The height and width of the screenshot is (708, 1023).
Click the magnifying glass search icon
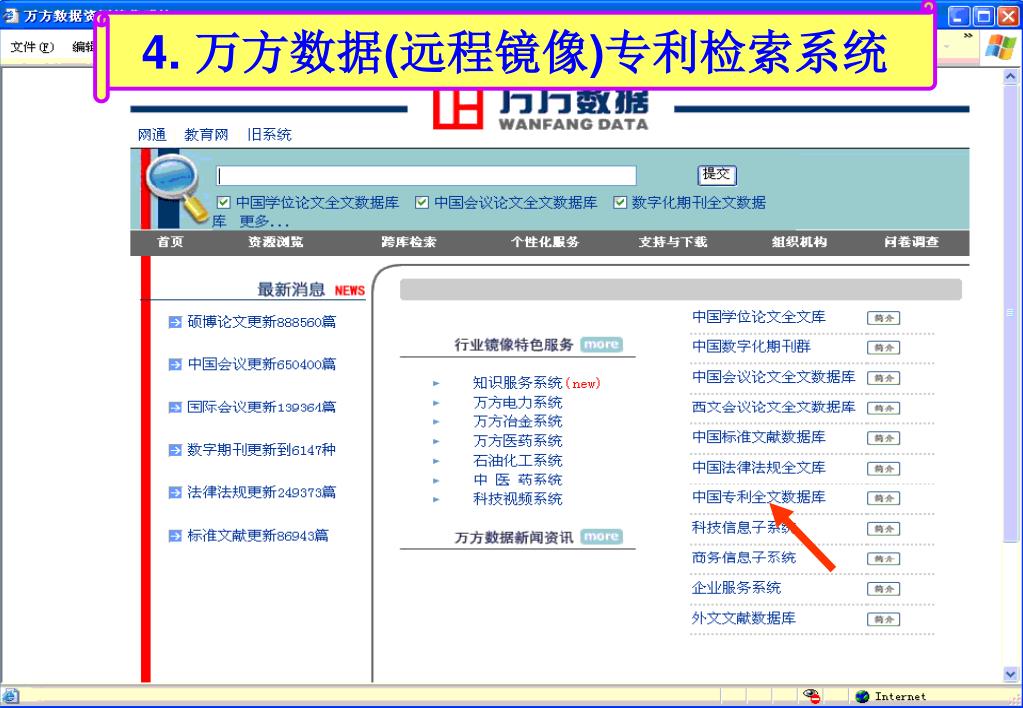pyautogui.click(x=176, y=187)
